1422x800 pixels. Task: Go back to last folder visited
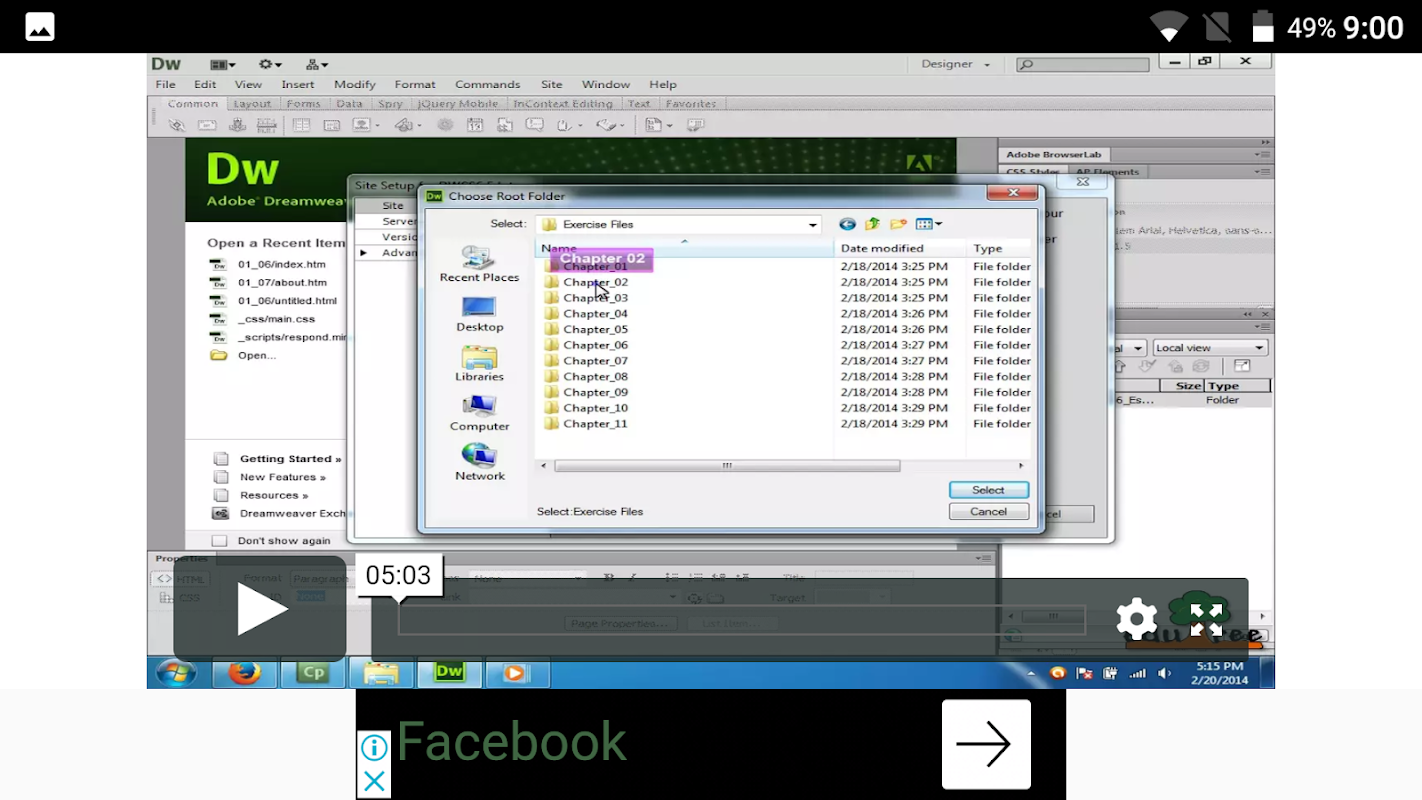click(847, 224)
